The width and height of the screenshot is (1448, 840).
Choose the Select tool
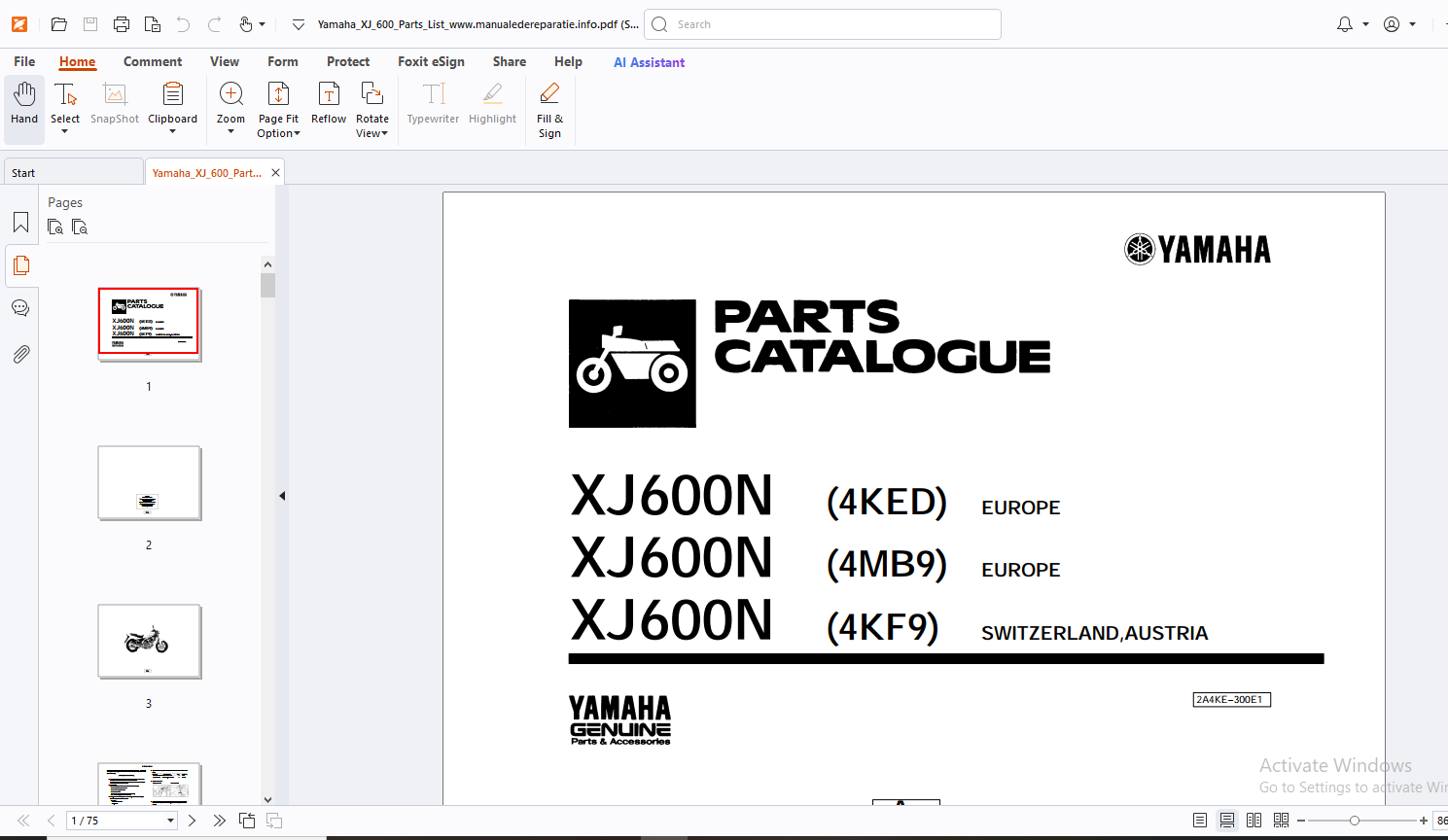click(65, 101)
